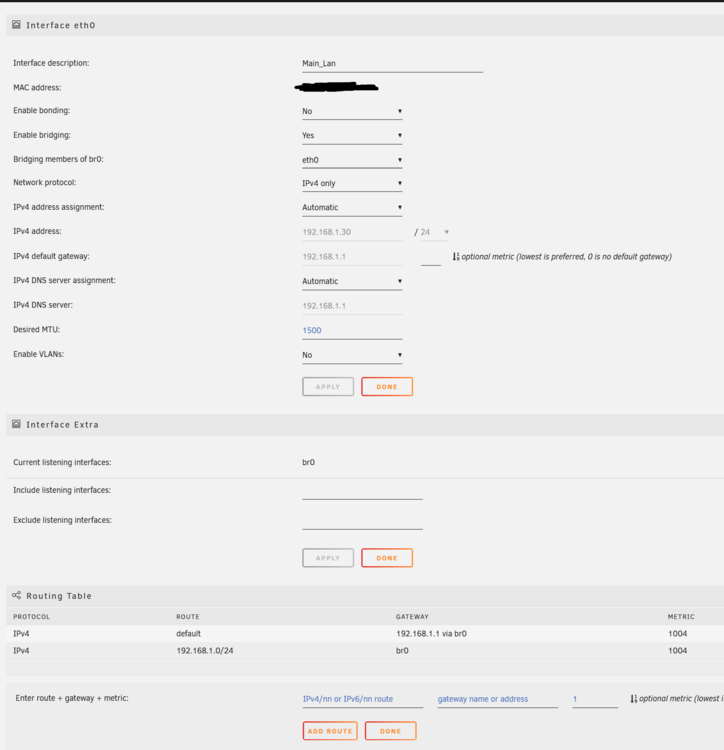This screenshot has height=750, width=724.
Task: Open the Enable VLANs dropdown
Action: tap(352, 355)
